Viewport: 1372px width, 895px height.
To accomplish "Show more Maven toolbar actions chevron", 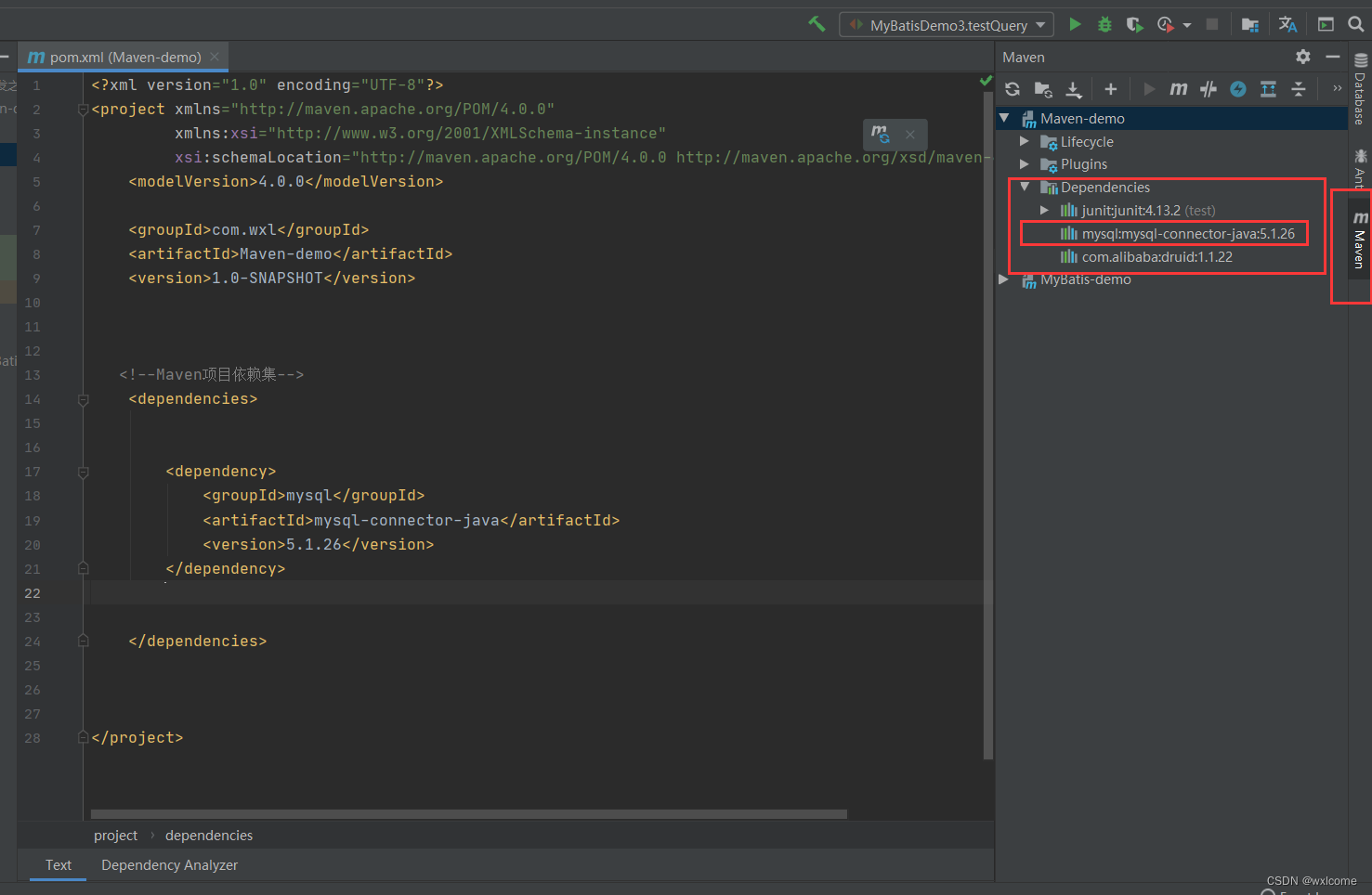I will click(x=1338, y=88).
